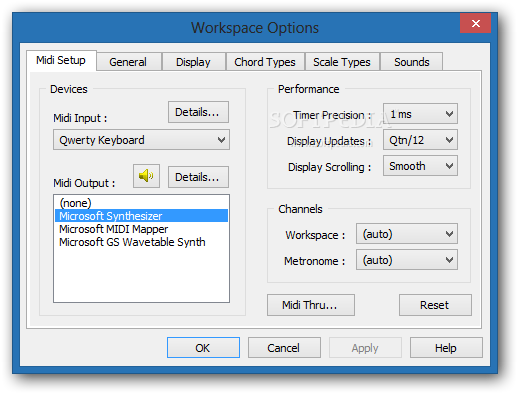
Task: Select Microsoft MIDI Mapper output
Action: point(141,229)
